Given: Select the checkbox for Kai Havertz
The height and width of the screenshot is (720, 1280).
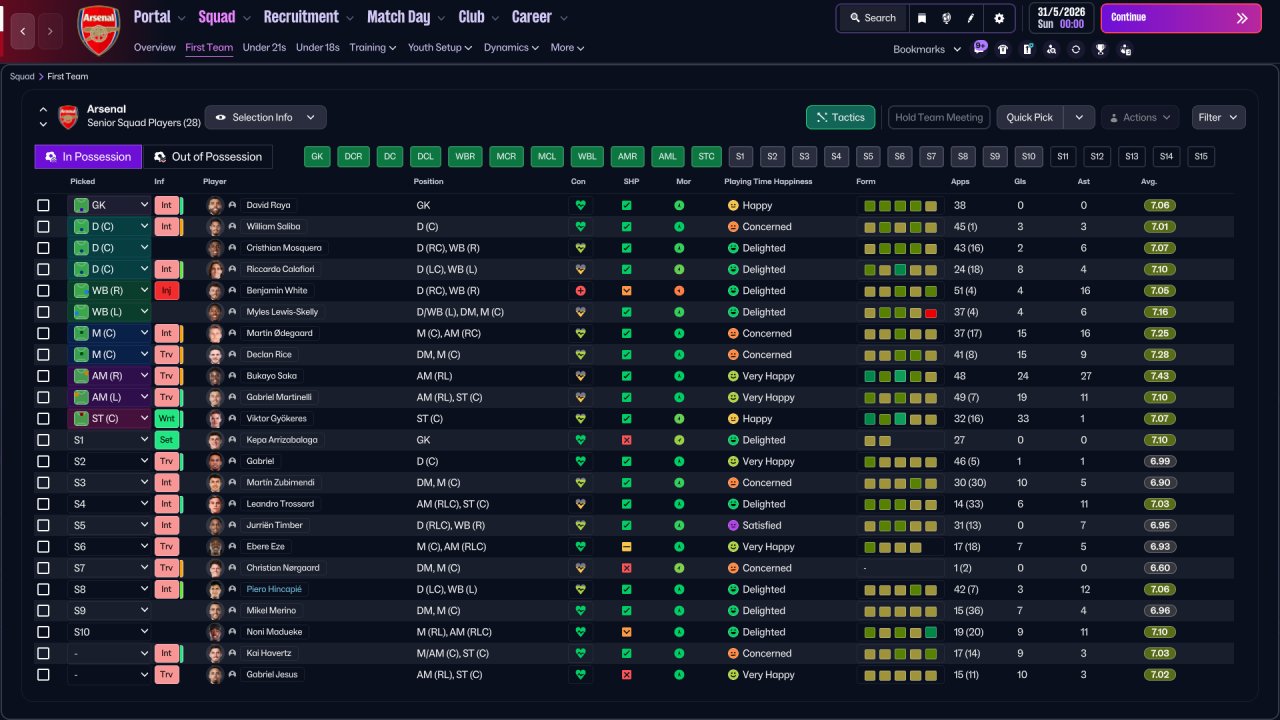Looking at the screenshot, I should (43, 653).
